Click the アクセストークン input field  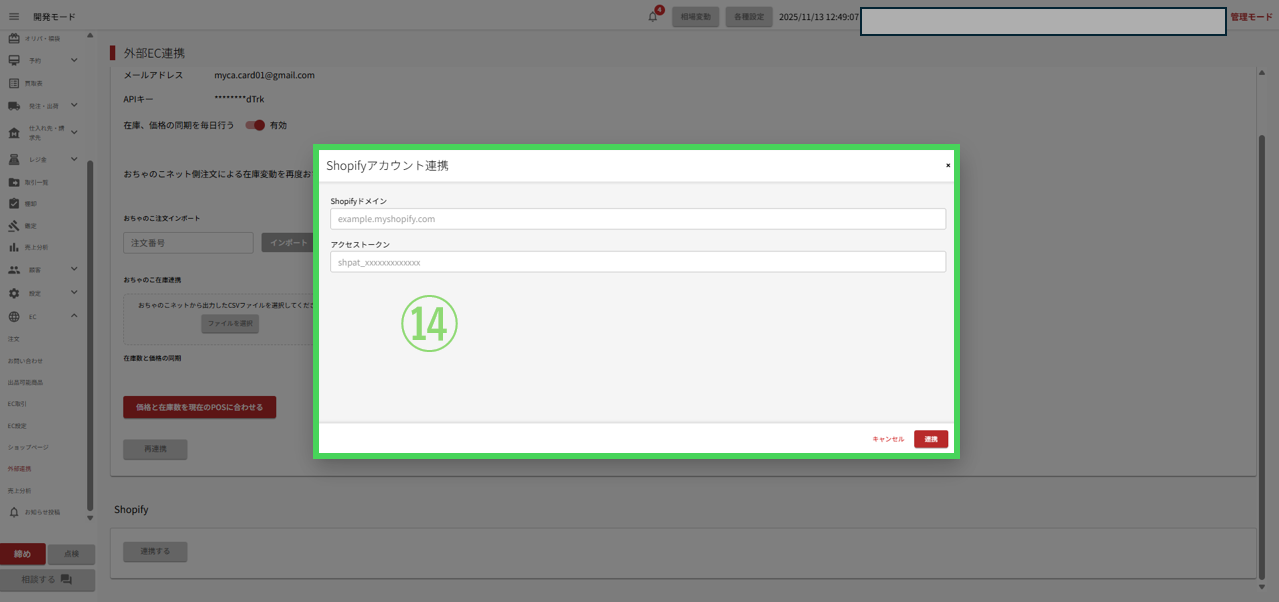(x=637, y=262)
